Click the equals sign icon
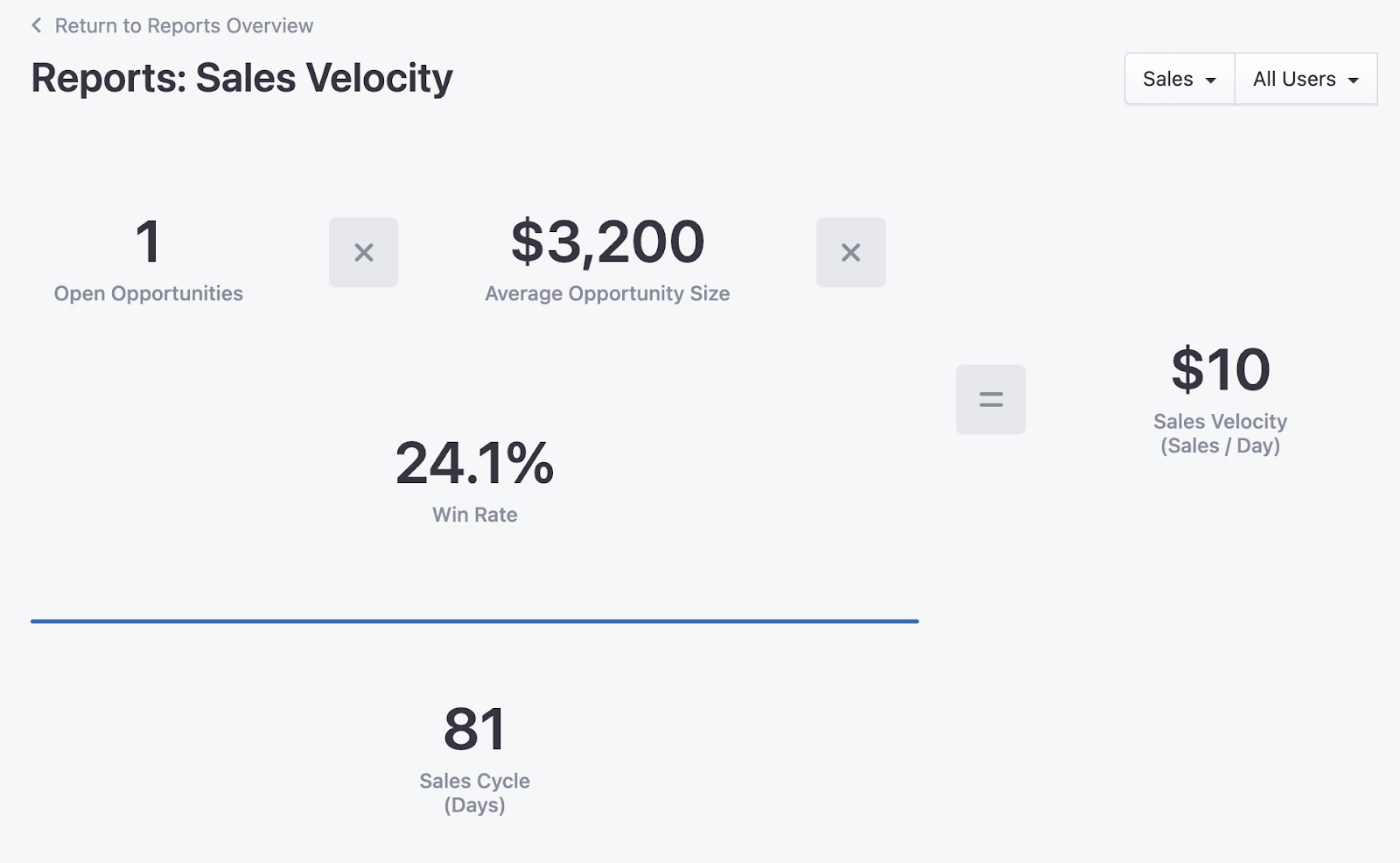Screen dimensions: 1400x863 tap(990, 399)
